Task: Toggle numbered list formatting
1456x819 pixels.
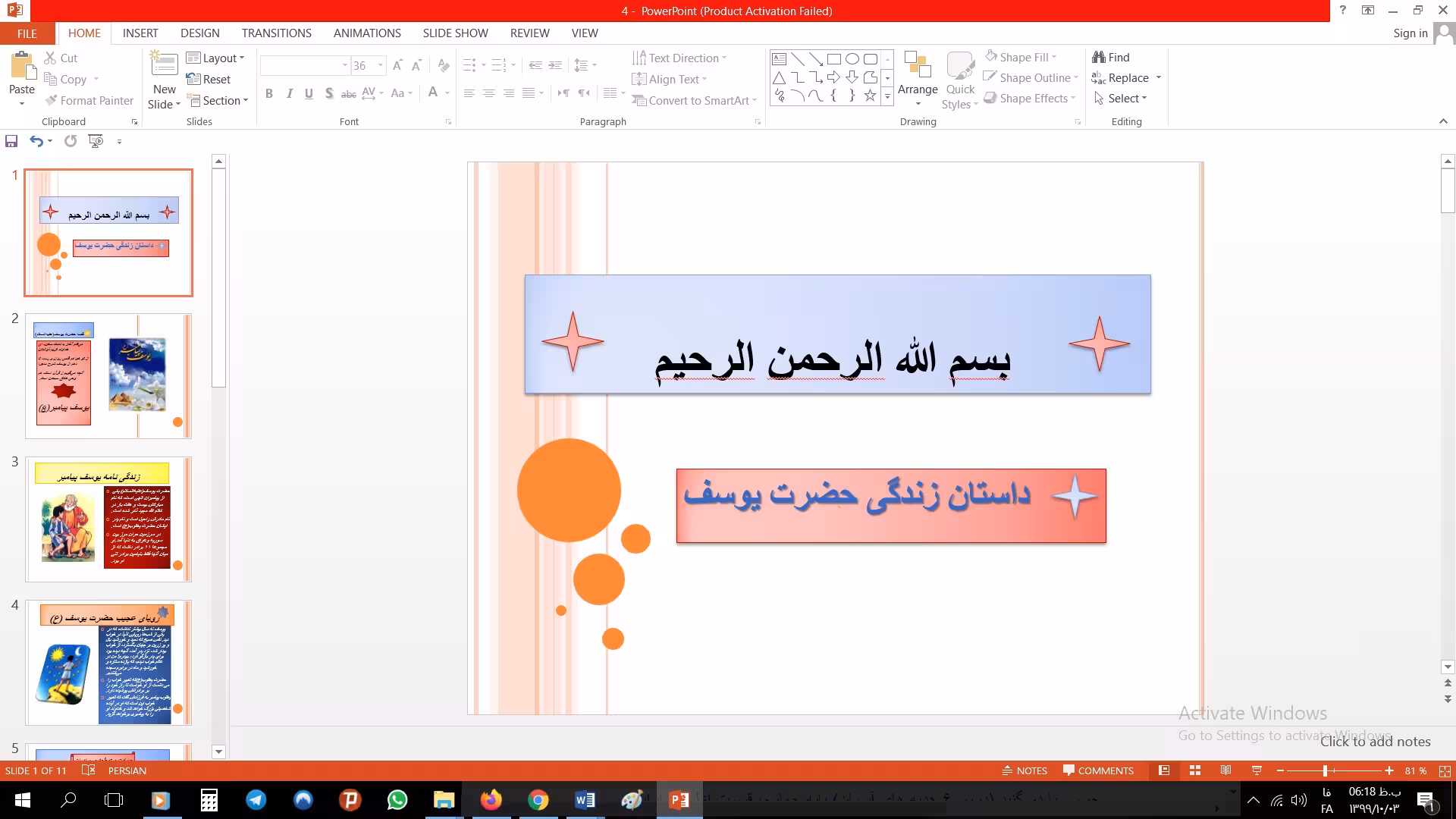Action: (497, 65)
